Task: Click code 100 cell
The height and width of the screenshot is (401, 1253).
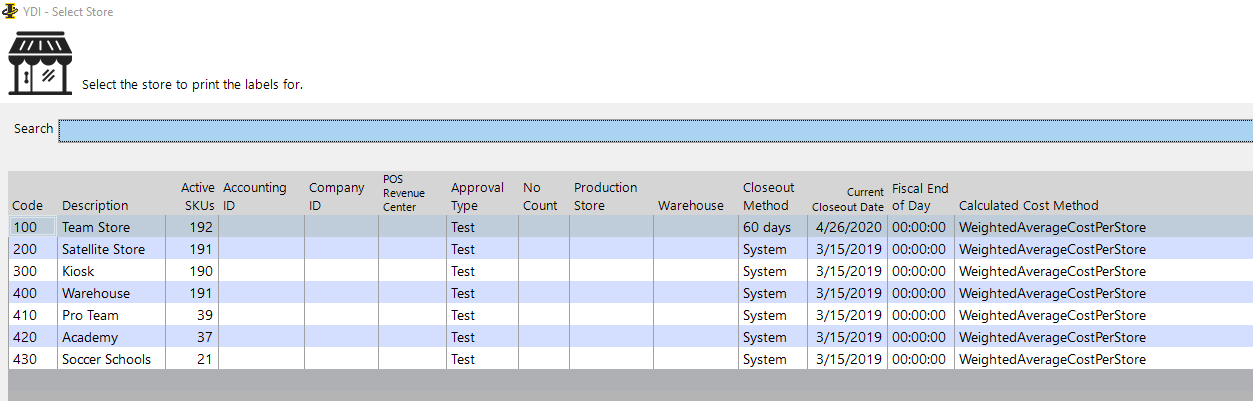Action: [x=33, y=227]
